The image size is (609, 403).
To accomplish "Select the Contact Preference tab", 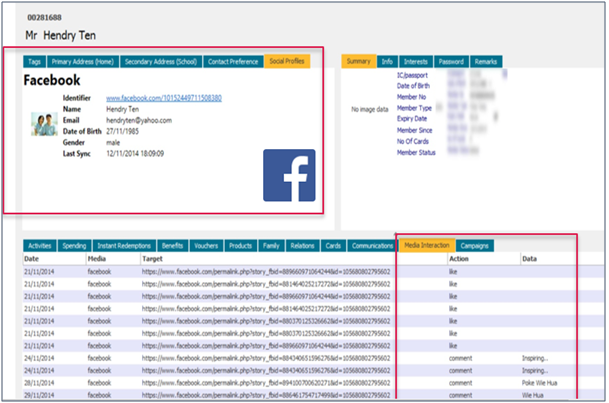I will click(x=233, y=61).
